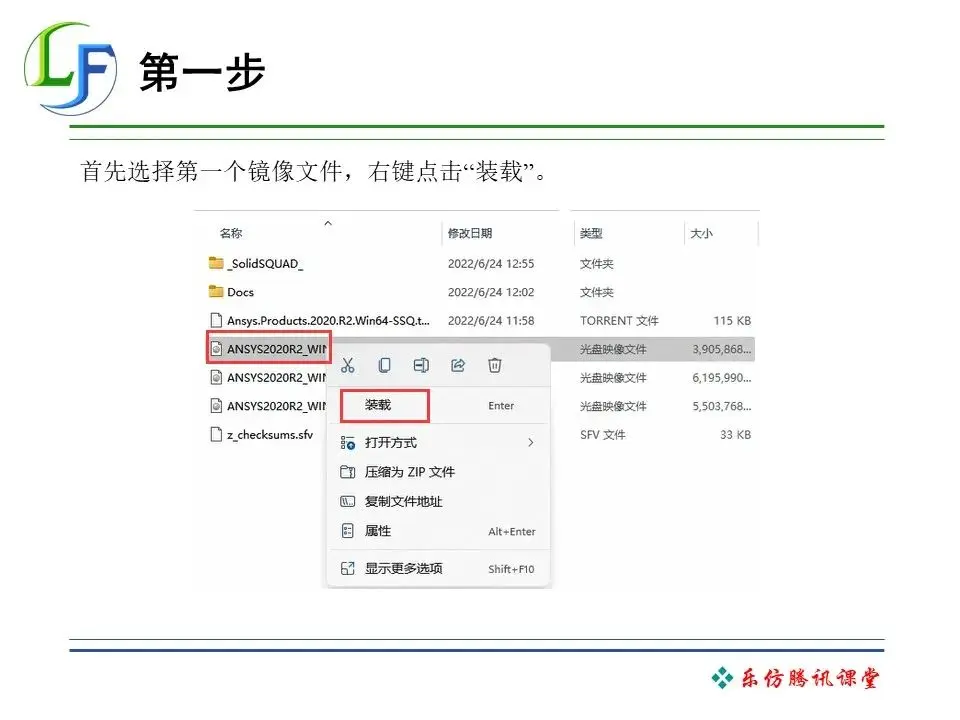This screenshot has height=720, width=960.
Task: Click the Copy icon in context menu
Action: point(384,366)
